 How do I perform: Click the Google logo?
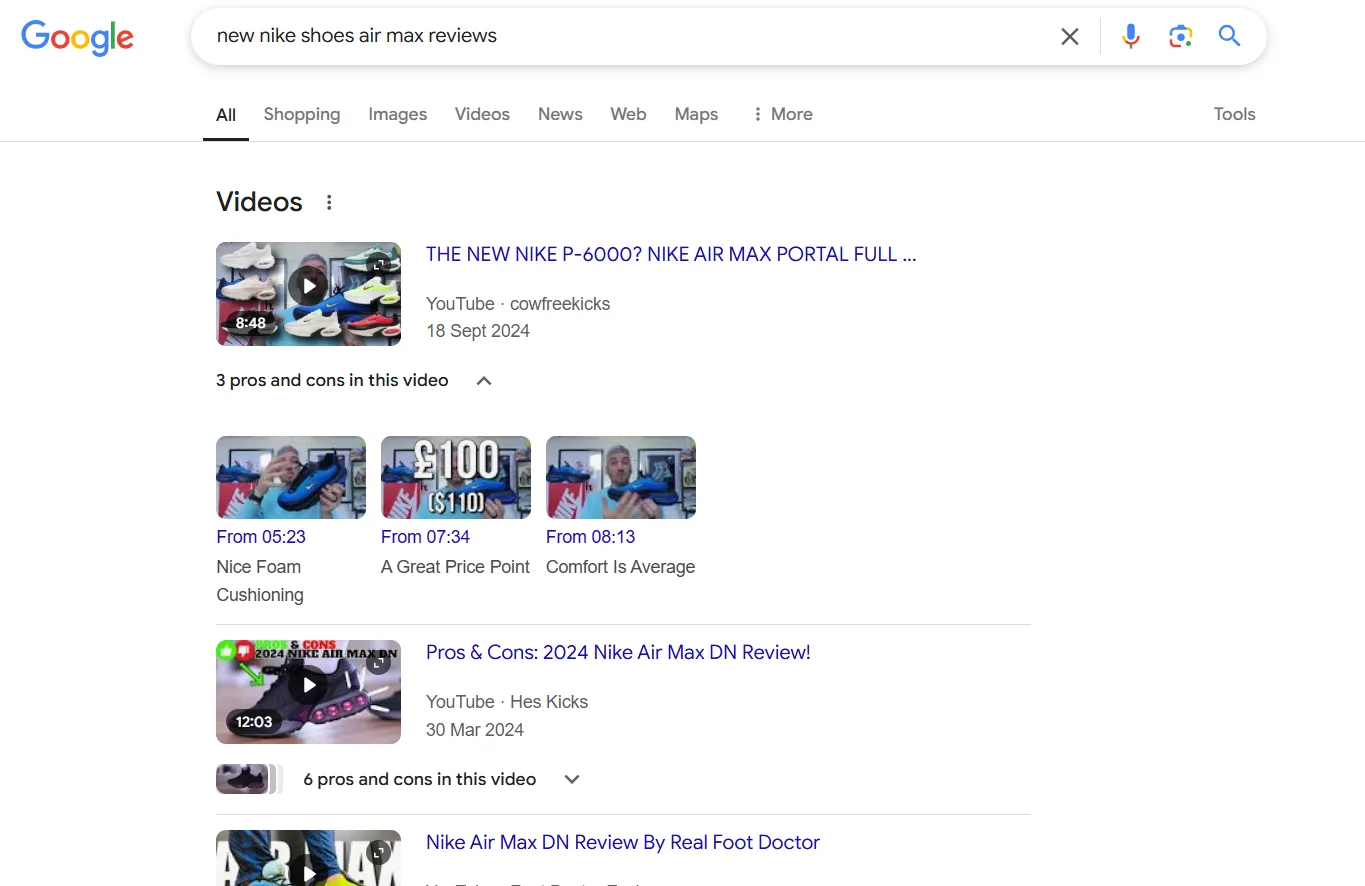click(77, 38)
